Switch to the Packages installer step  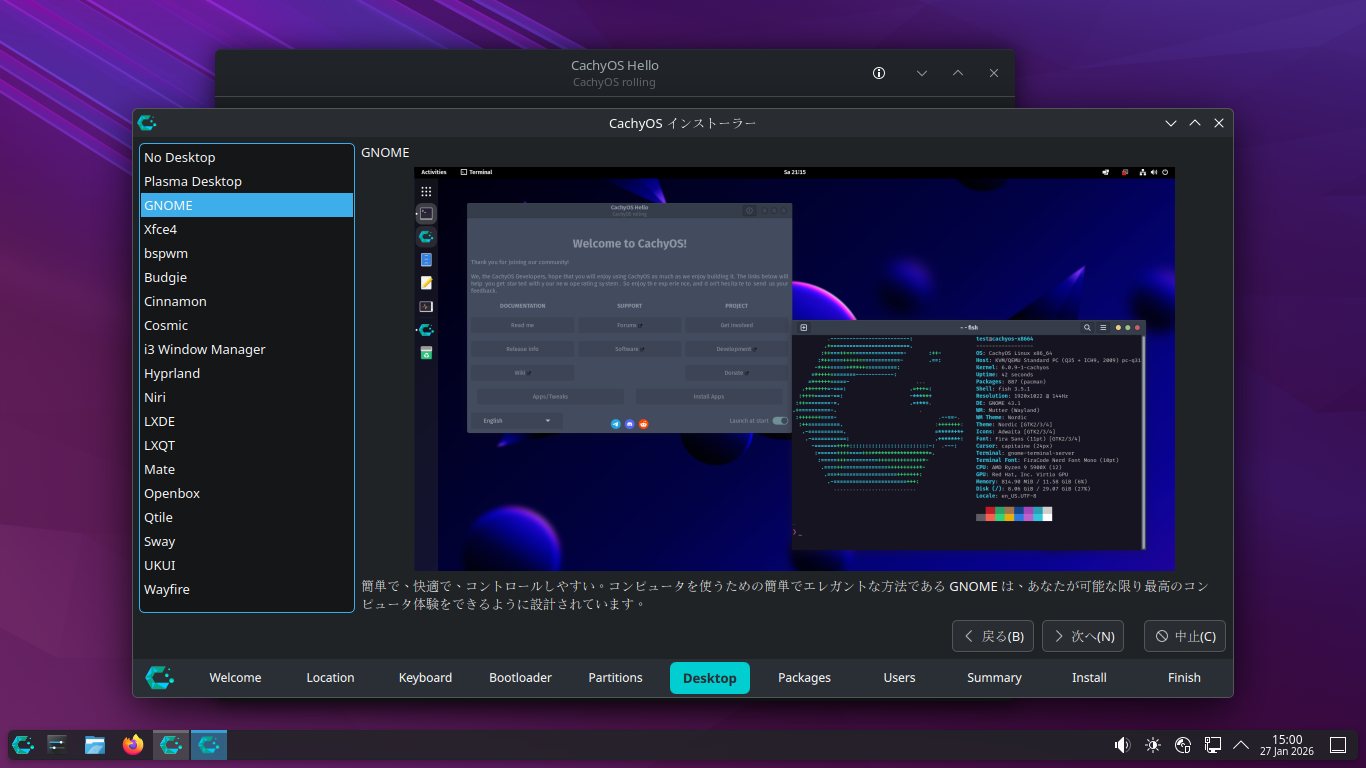point(804,677)
